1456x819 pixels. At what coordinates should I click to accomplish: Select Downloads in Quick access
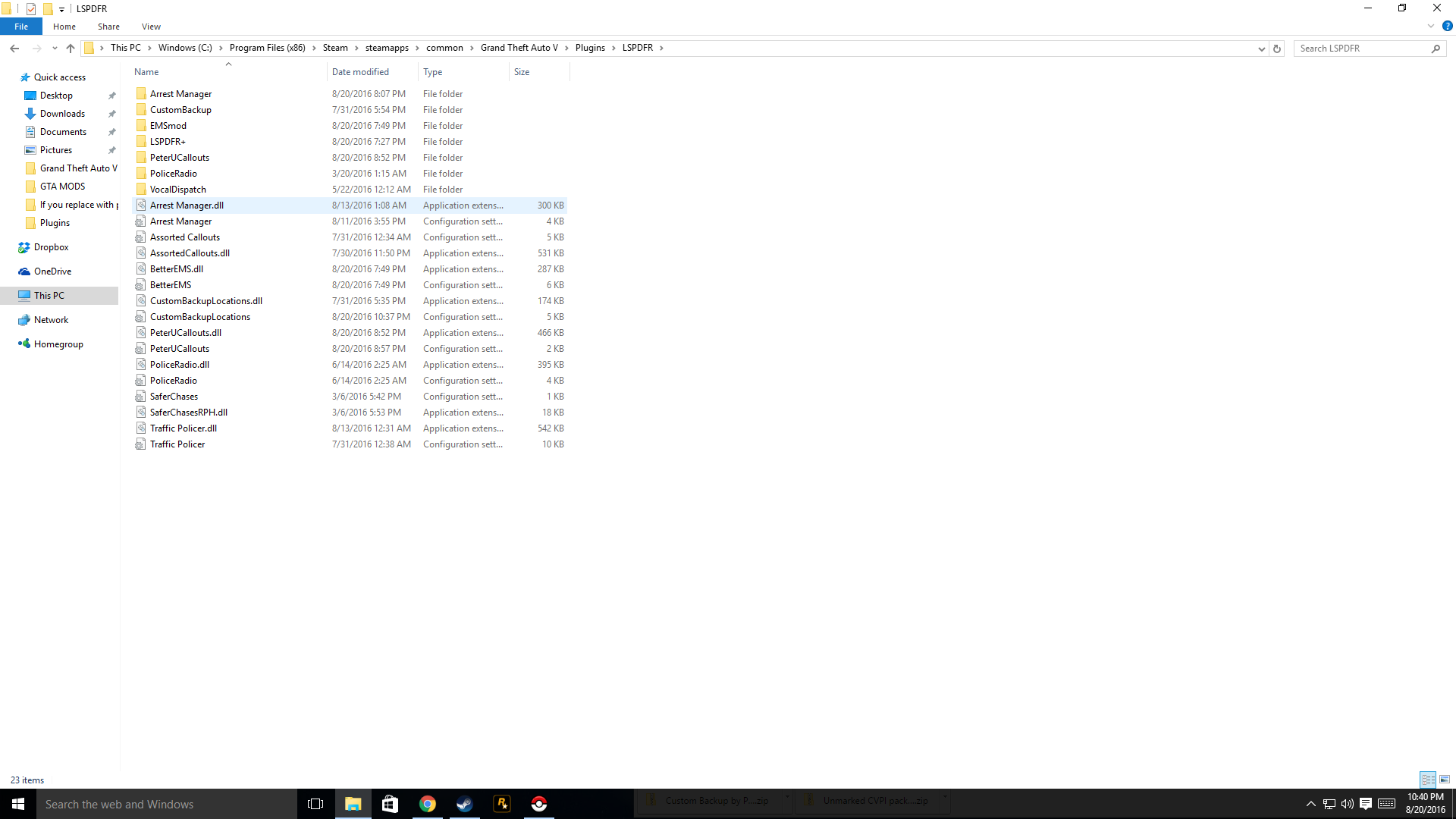(62, 114)
